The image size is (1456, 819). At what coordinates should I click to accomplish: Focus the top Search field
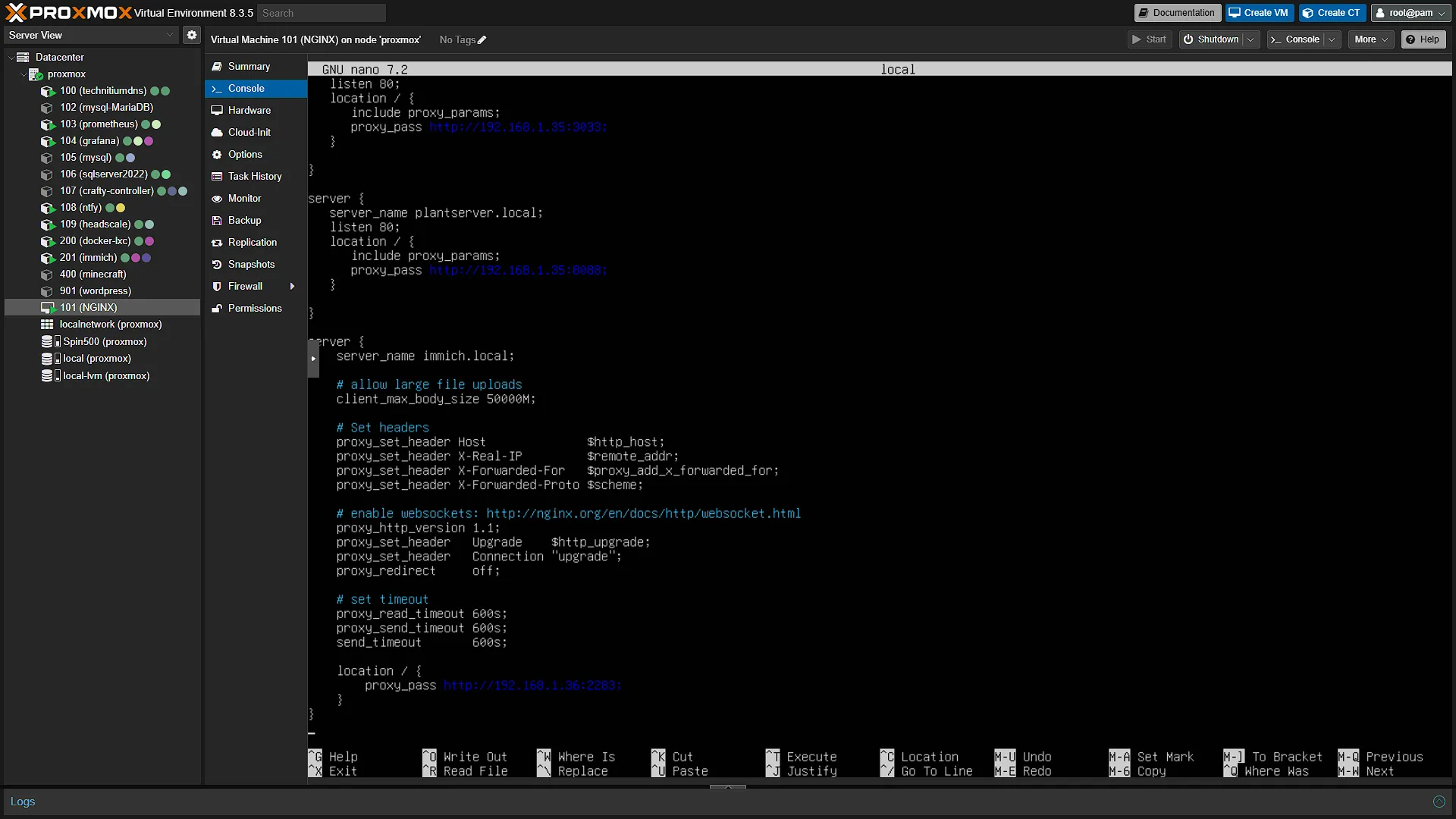[x=322, y=13]
